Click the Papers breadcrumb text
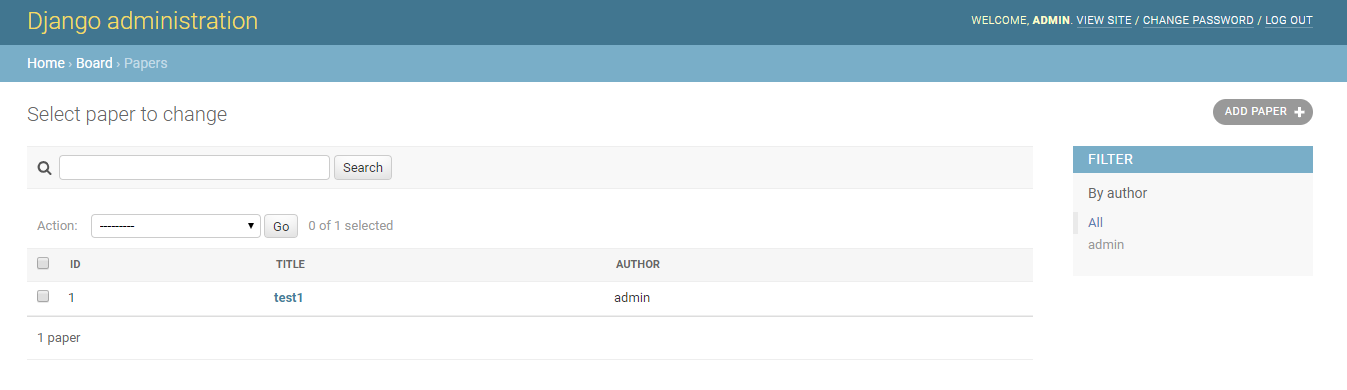Viewport: 1347px width, 390px height. click(x=146, y=63)
